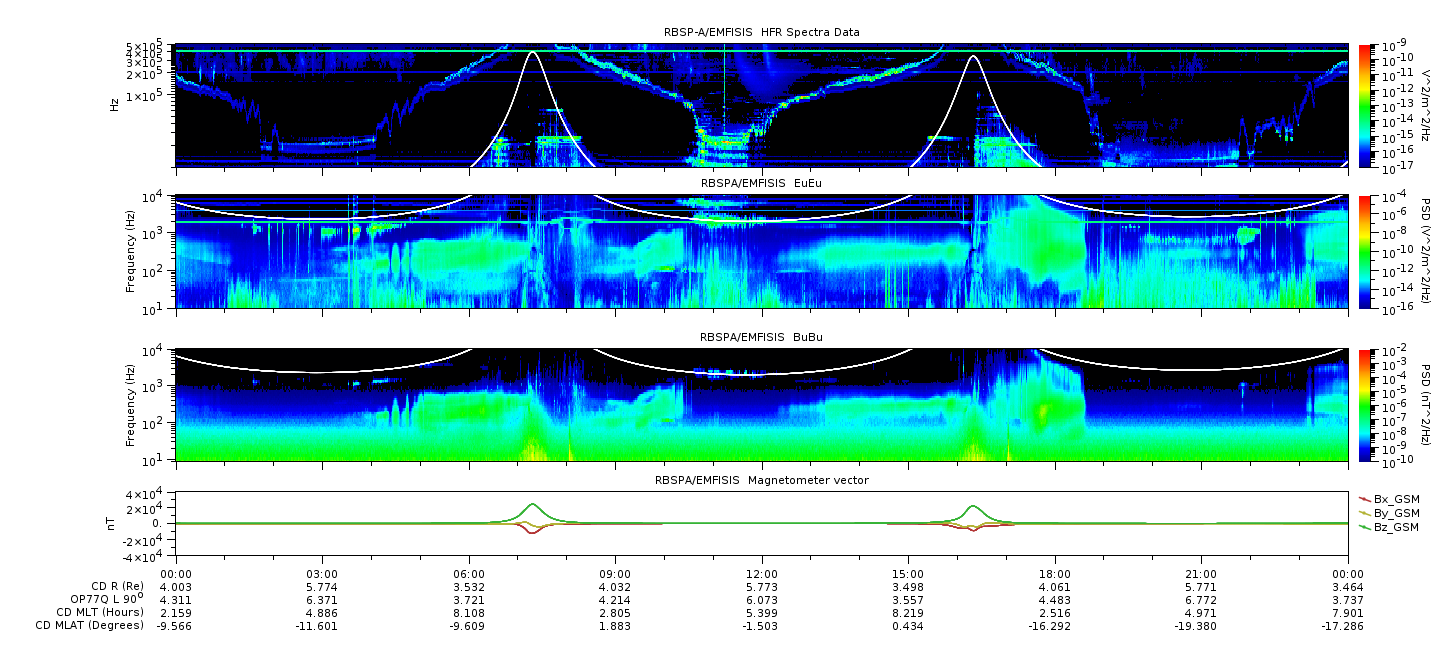Click the RBSPA/EMFISIS EuEu title
1447x658 pixels.
click(x=762, y=184)
